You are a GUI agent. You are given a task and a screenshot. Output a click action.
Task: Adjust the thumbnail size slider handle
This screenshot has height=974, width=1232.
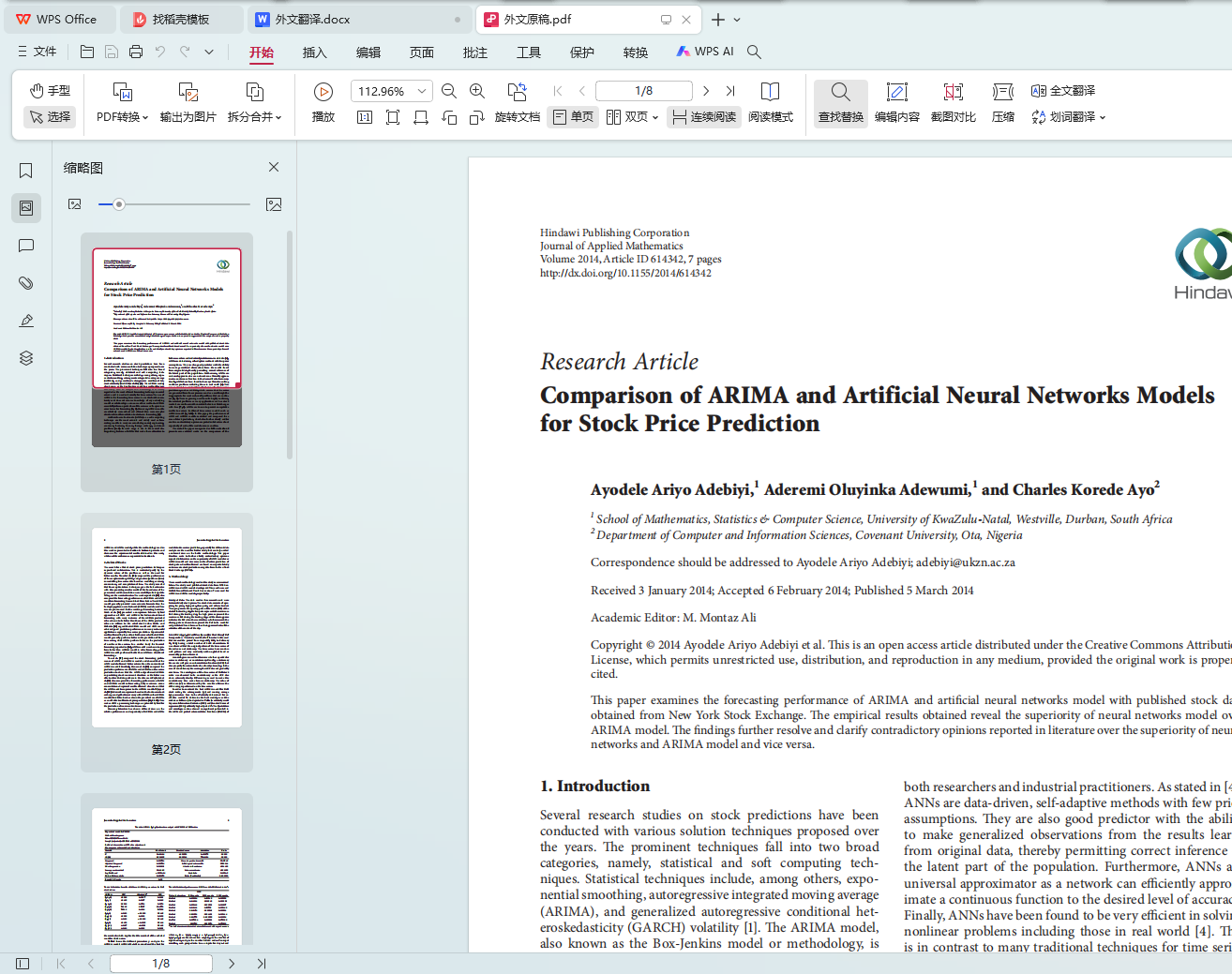click(119, 204)
